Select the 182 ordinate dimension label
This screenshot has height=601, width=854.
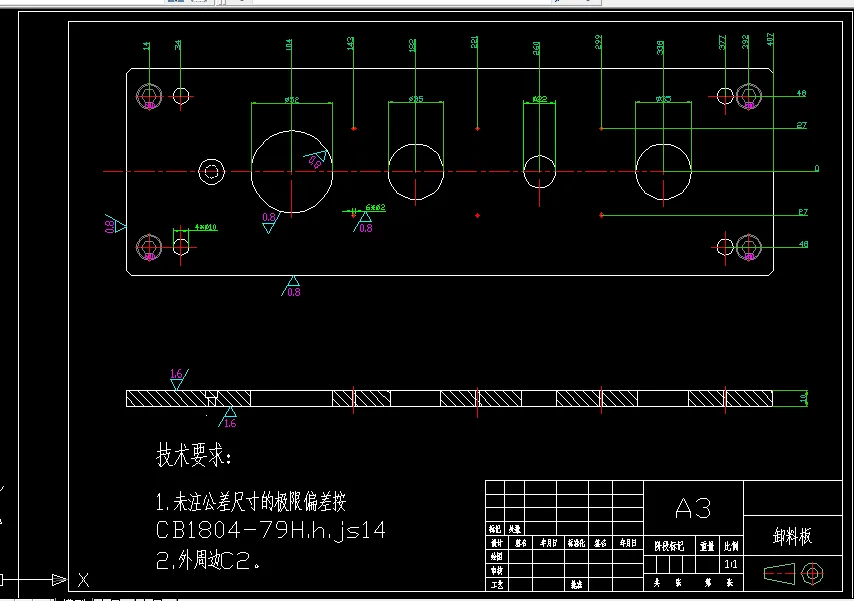pos(412,45)
